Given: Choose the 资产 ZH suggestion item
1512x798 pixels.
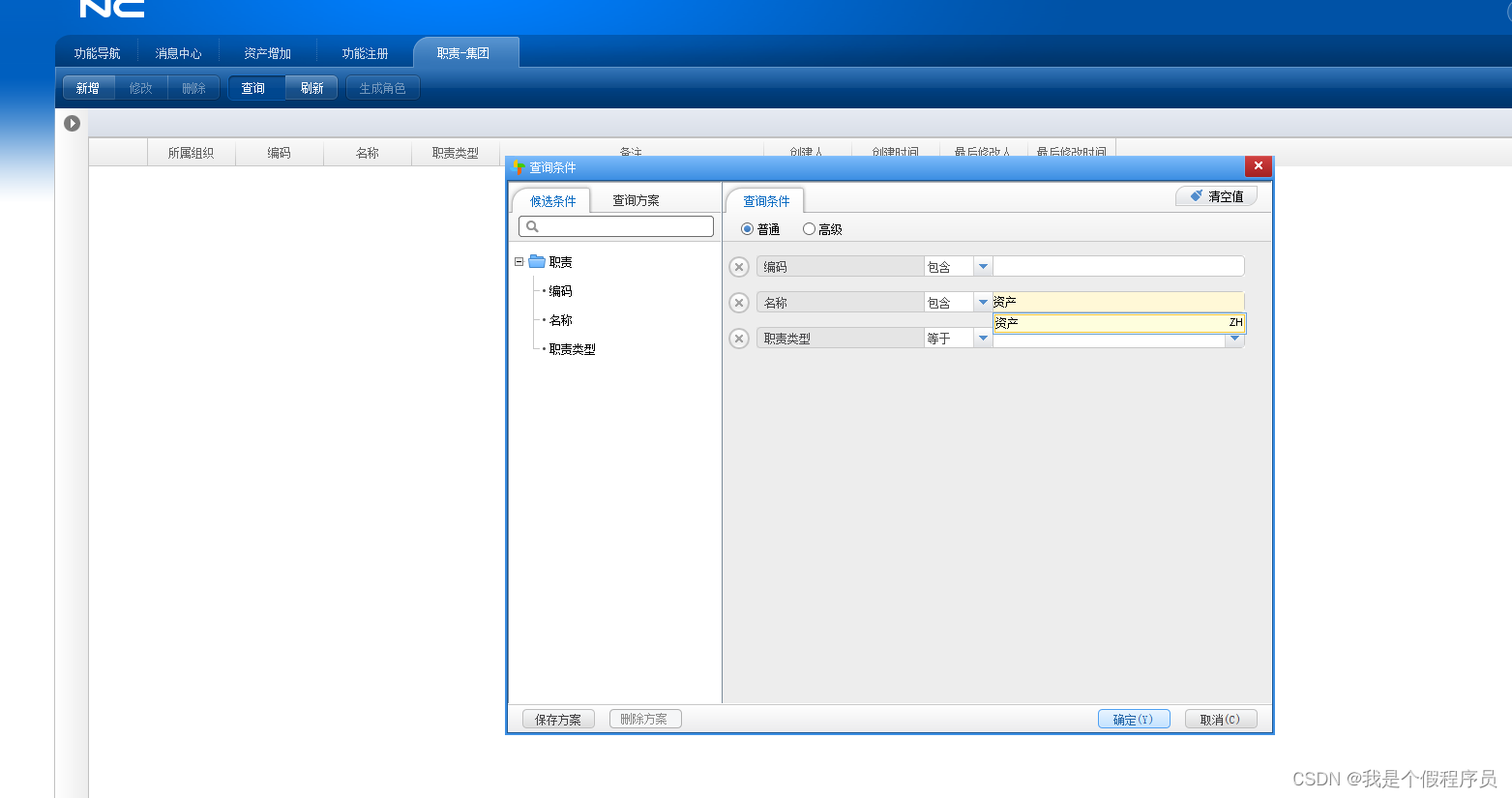Looking at the screenshot, I should (x=1119, y=323).
